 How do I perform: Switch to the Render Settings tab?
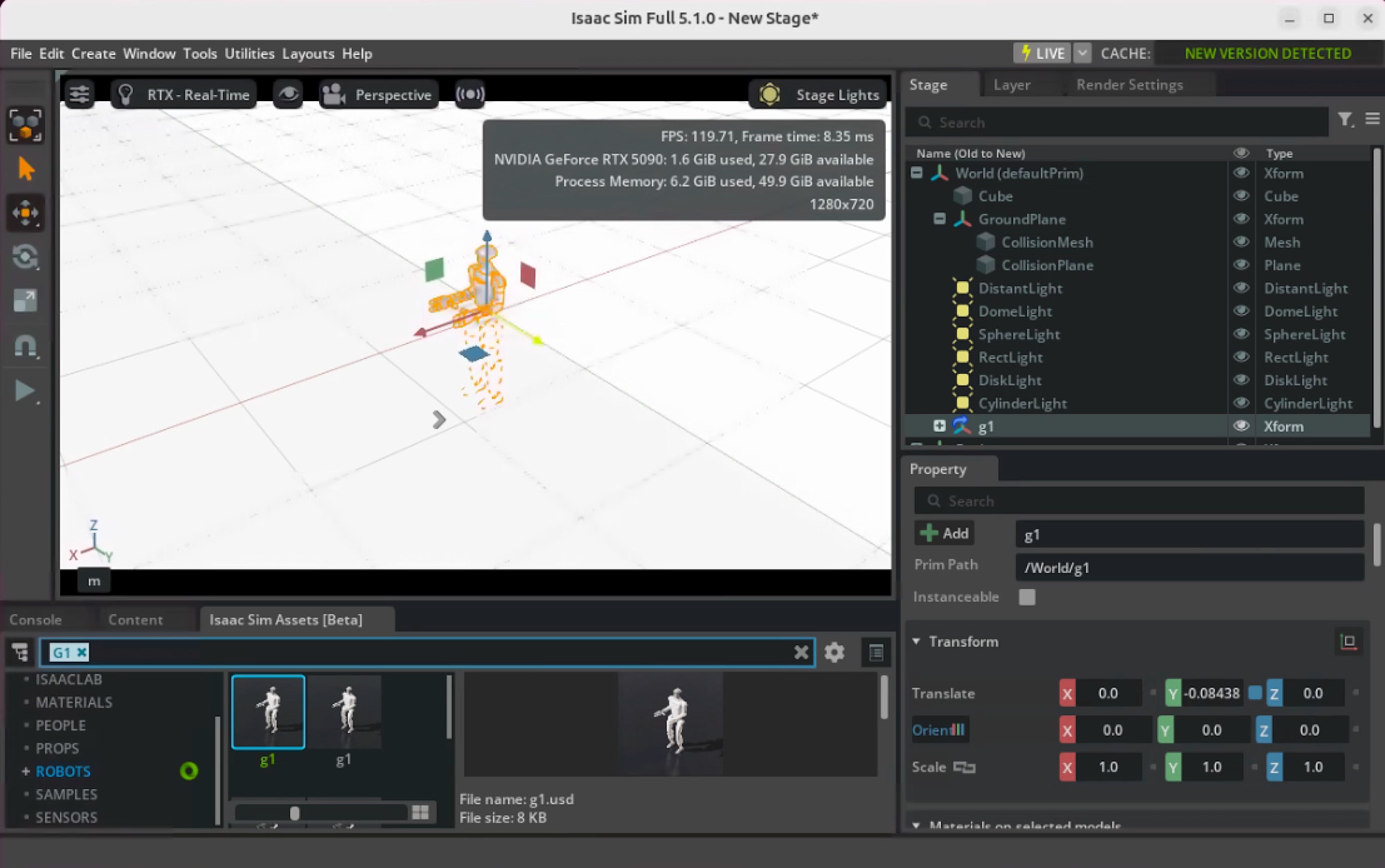[x=1129, y=84]
